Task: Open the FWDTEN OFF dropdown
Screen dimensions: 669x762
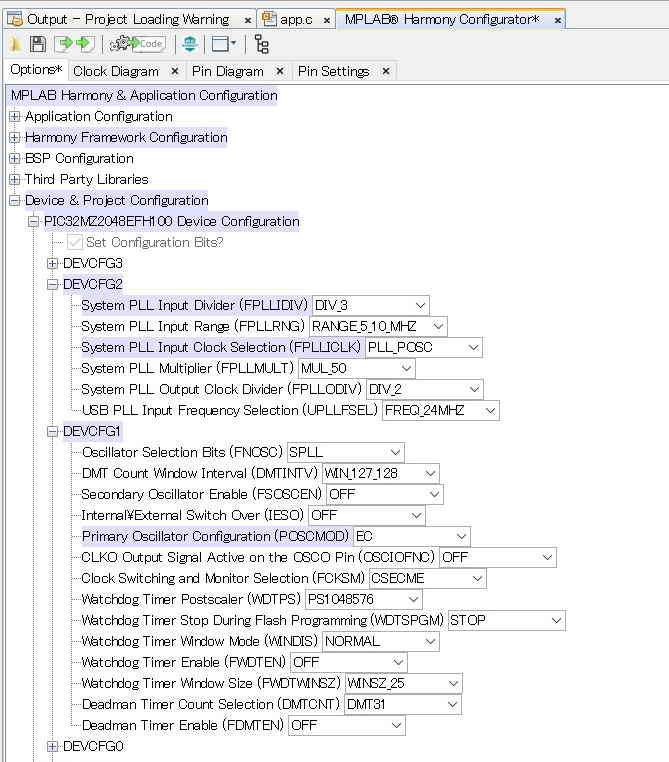Action: [x=348, y=662]
